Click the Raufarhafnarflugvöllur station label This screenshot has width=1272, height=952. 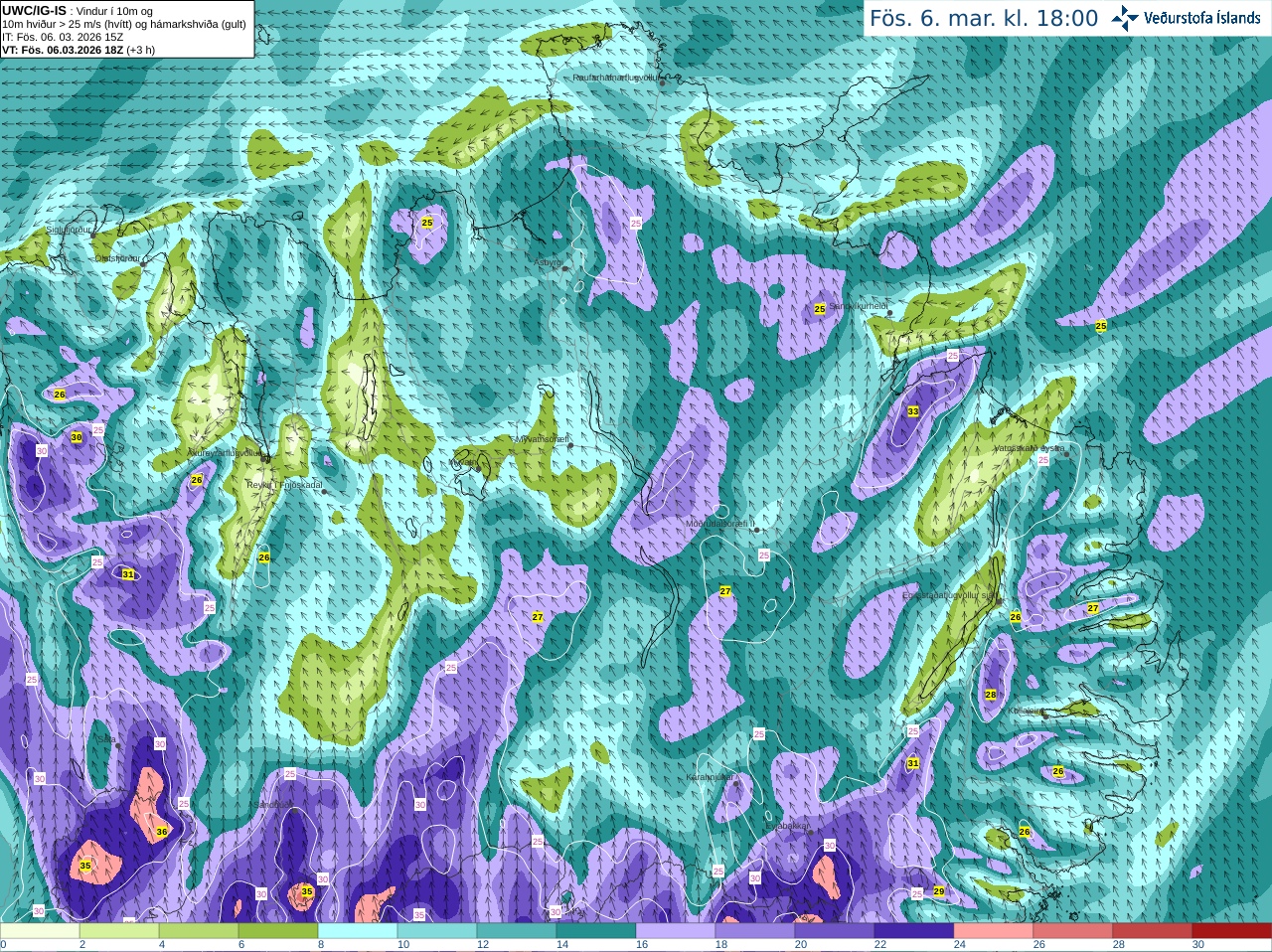tap(616, 77)
